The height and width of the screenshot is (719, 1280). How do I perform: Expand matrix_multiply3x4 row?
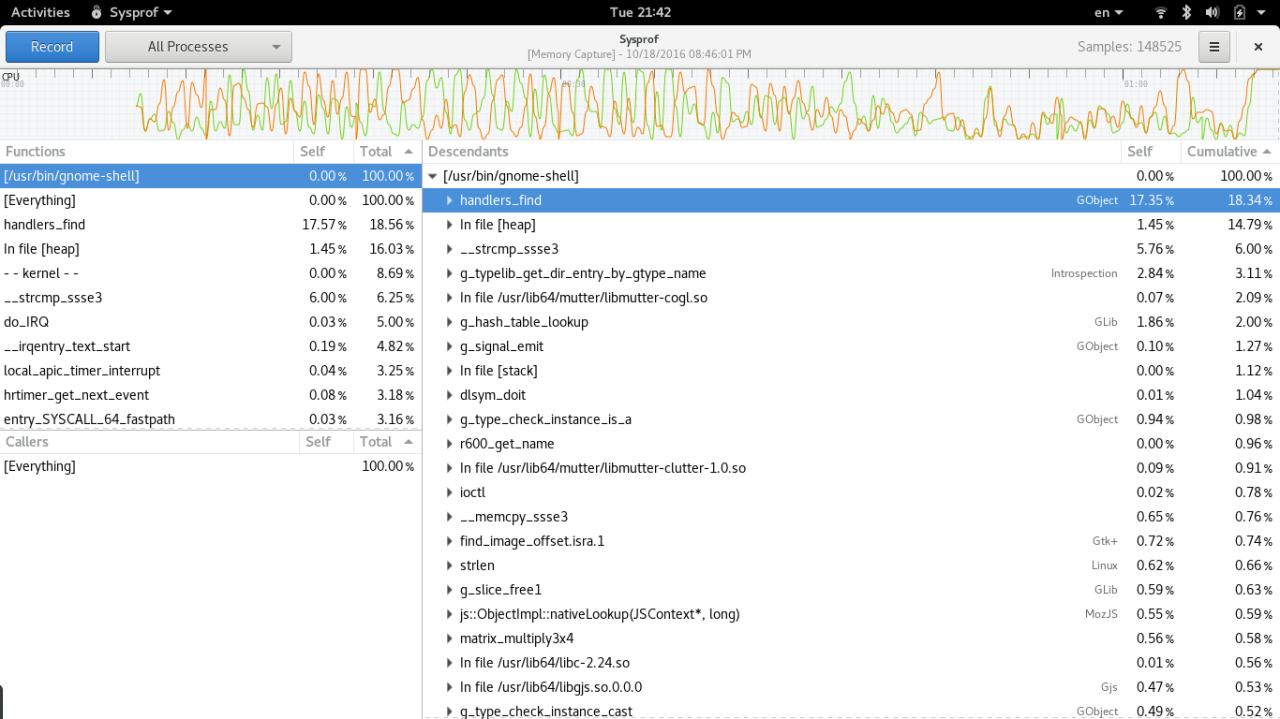[449, 638]
